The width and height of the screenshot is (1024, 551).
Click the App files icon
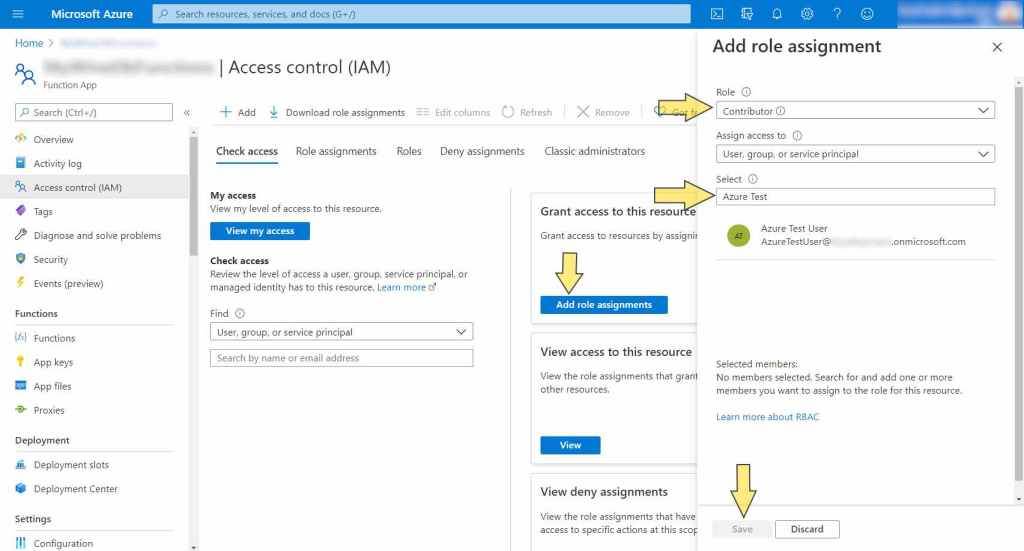pos(21,385)
